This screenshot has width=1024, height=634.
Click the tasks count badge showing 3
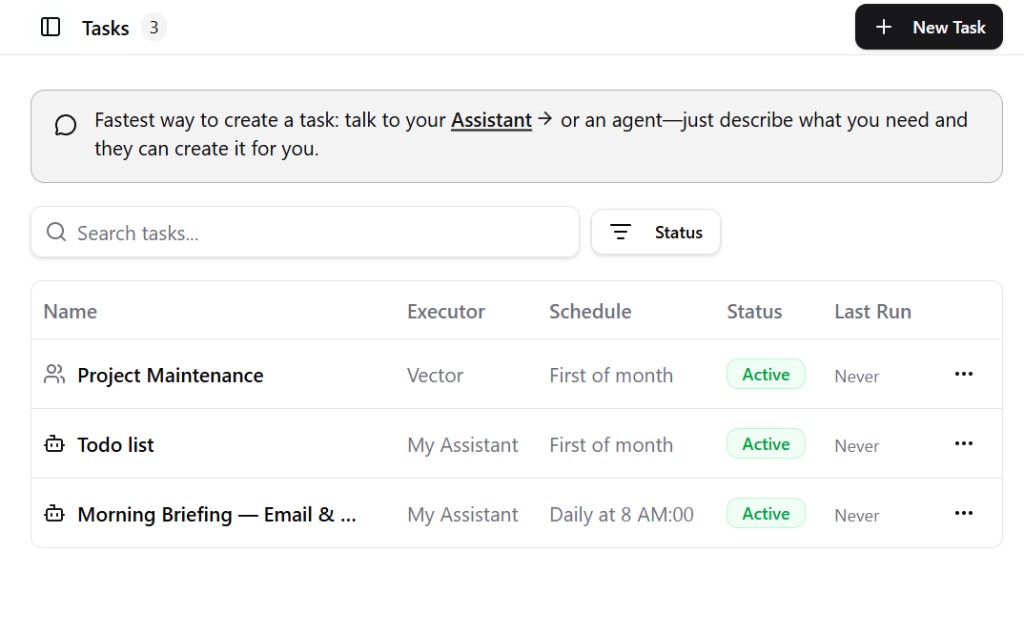pos(153,27)
